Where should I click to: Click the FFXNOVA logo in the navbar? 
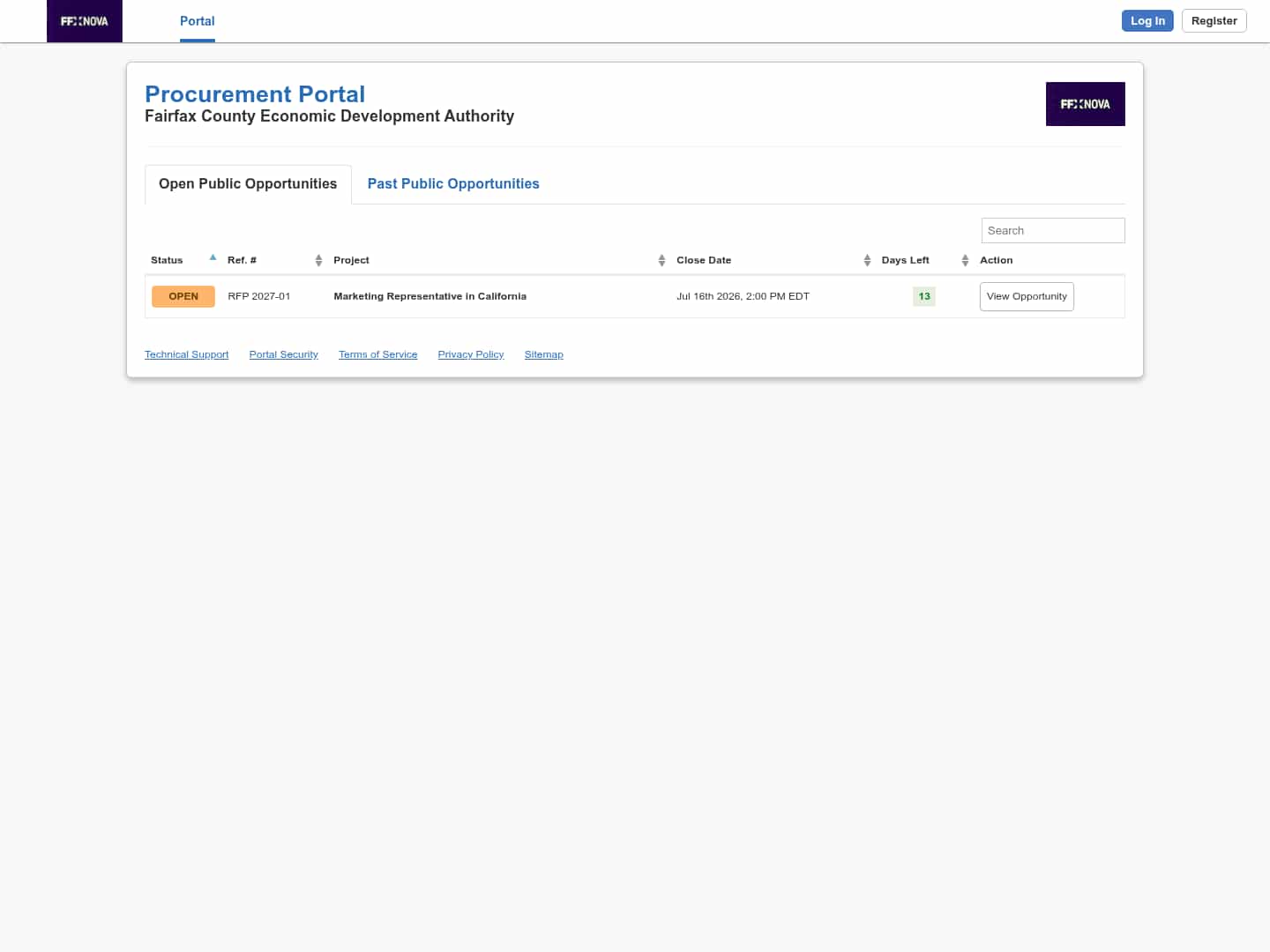point(85,21)
